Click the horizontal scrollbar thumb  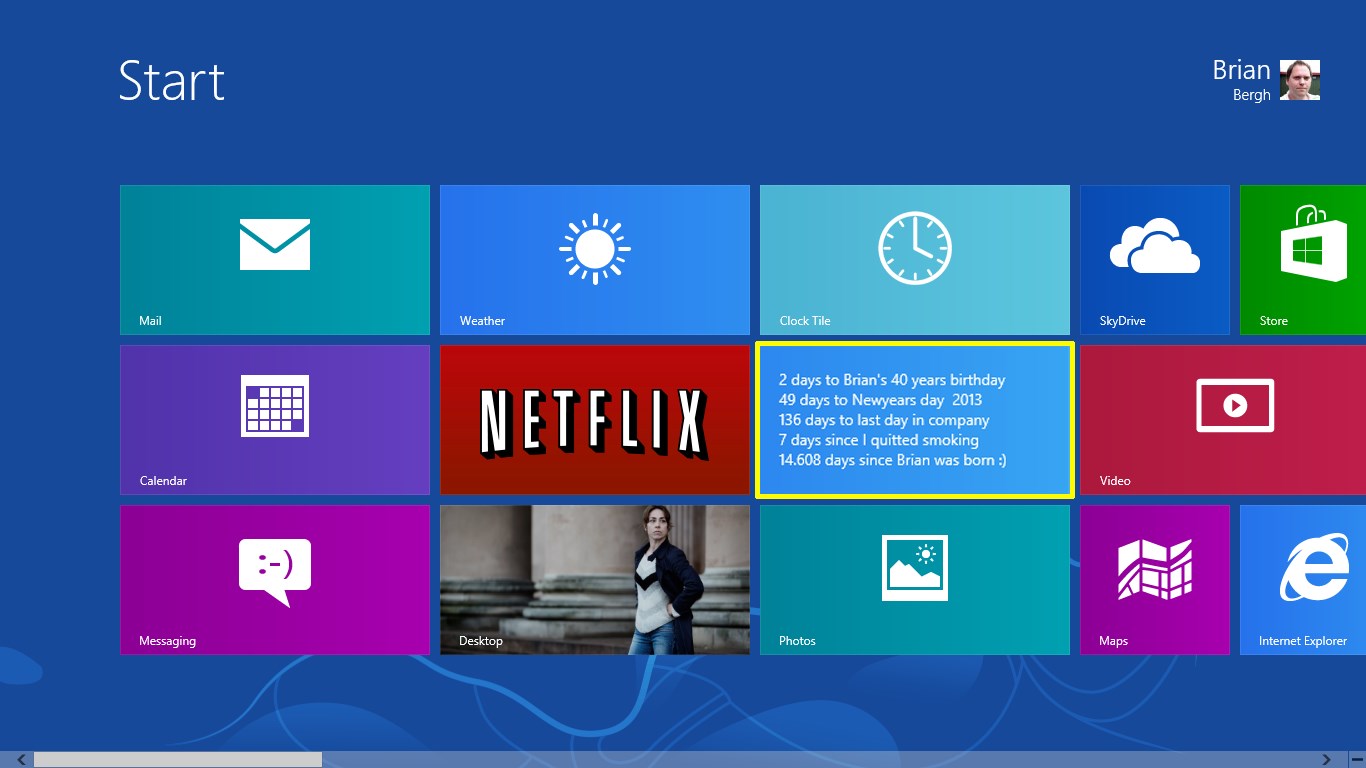click(178, 760)
